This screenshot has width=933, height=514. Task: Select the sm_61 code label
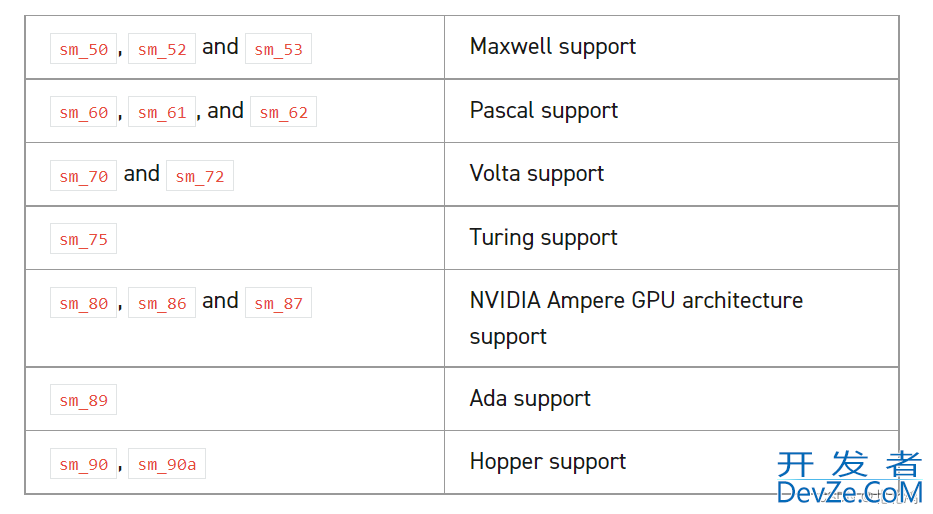click(162, 112)
